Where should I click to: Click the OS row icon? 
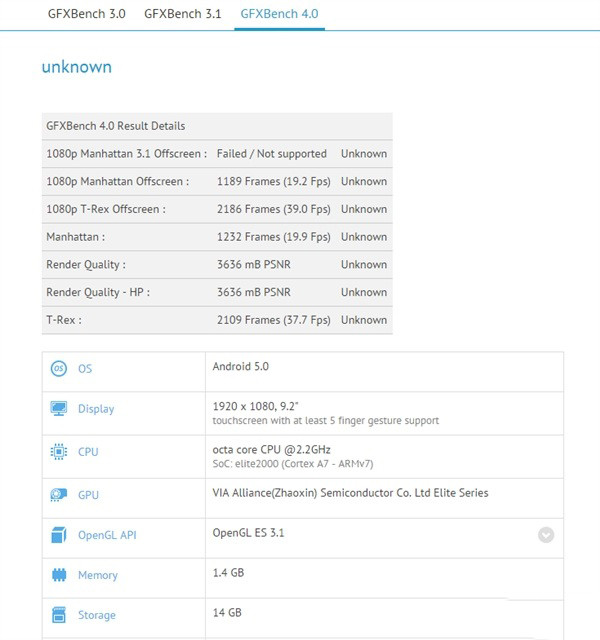click(59, 369)
